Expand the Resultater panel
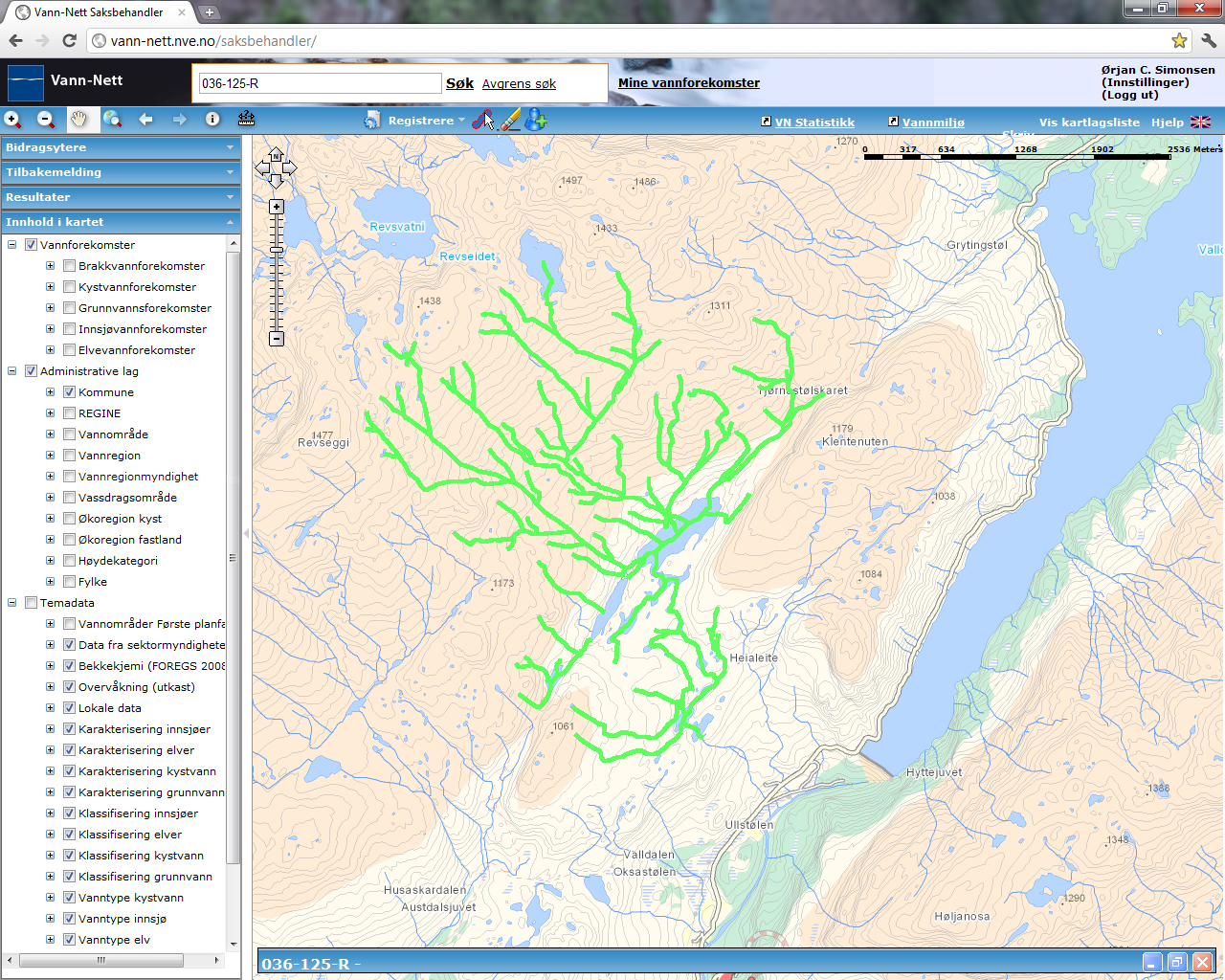The height and width of the screenshot is (980, 1225). click(x=121, y=197)
